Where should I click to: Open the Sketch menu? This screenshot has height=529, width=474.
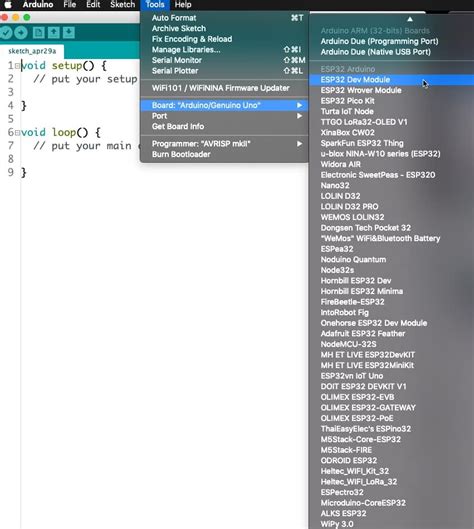click(122, 4)
